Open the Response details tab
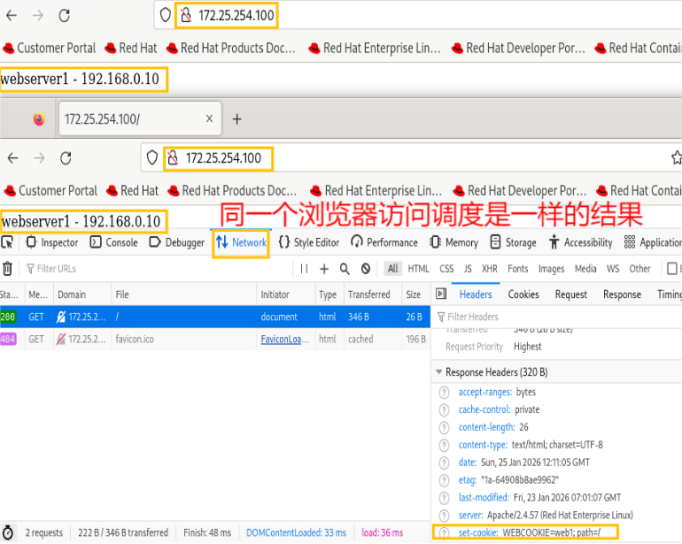The image size is (682, 544). click(x=622, y=294)
